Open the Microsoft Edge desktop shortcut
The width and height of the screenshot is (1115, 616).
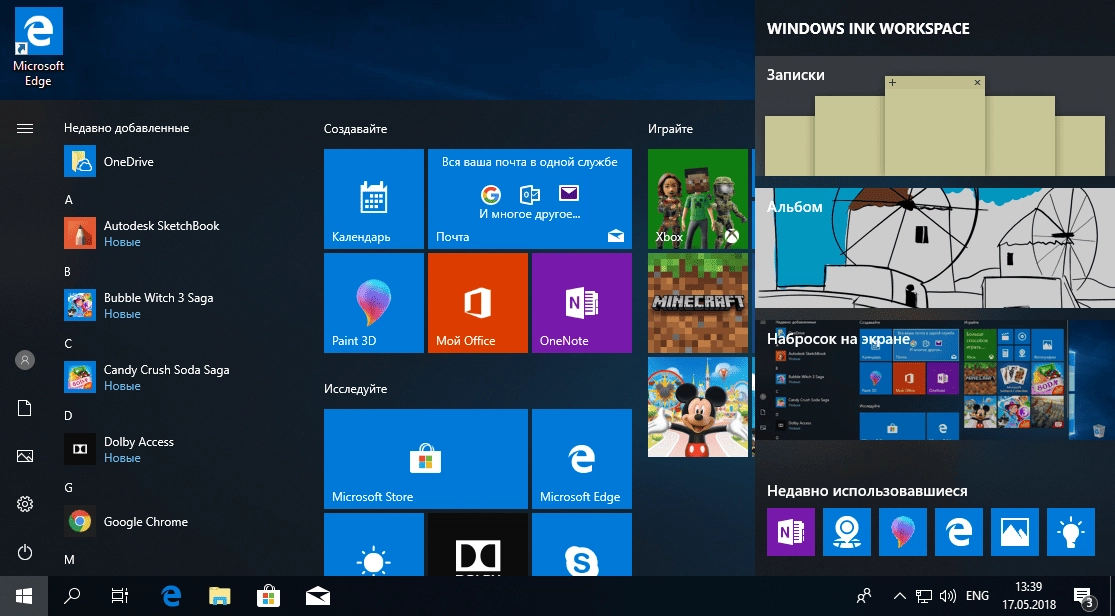click(x=38, y=48)
